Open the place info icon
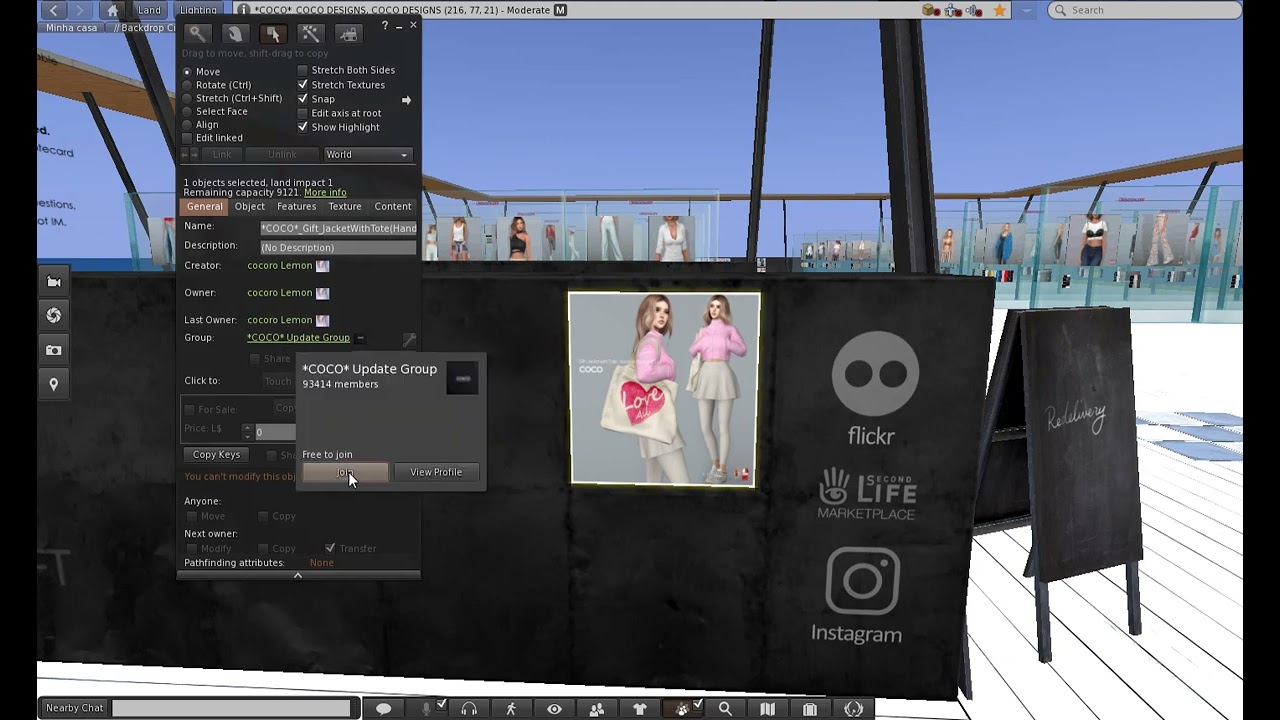 (x=243, y=10)
